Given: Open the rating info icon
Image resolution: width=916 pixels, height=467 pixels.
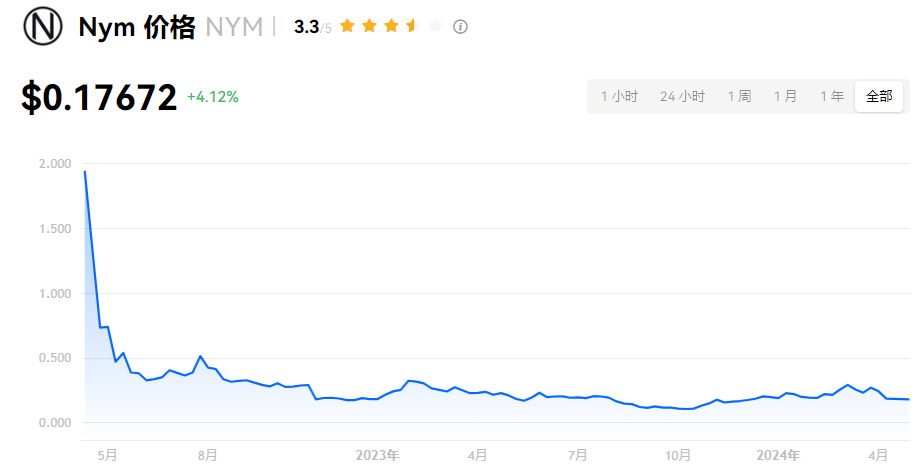Looking at the screenshot, I should coord(460,27).
